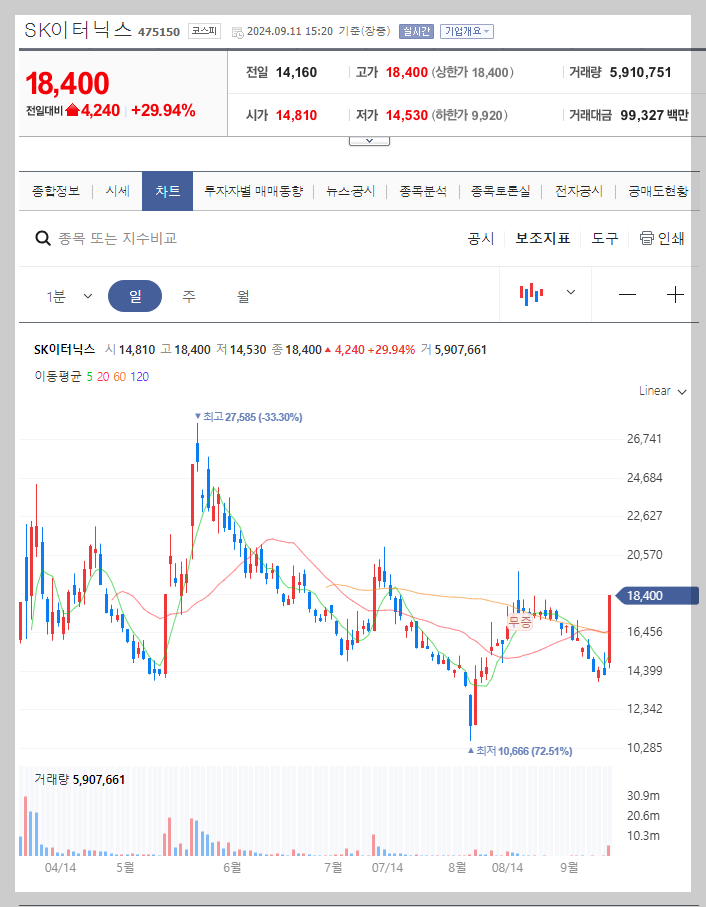
Task: Click the 60-day moving average label
Action: click(120, 377)
